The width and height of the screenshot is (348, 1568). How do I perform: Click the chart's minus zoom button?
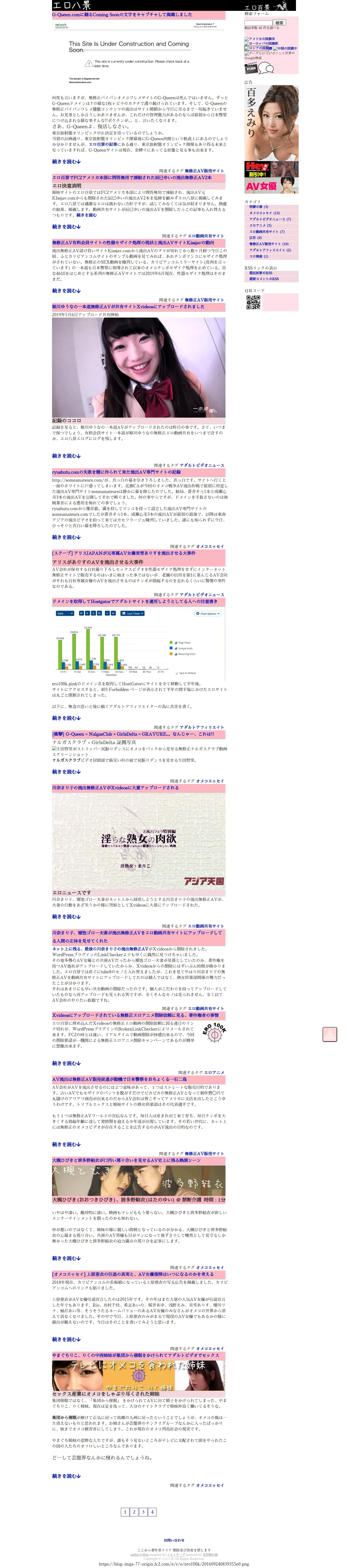click(x=107, y=614)
